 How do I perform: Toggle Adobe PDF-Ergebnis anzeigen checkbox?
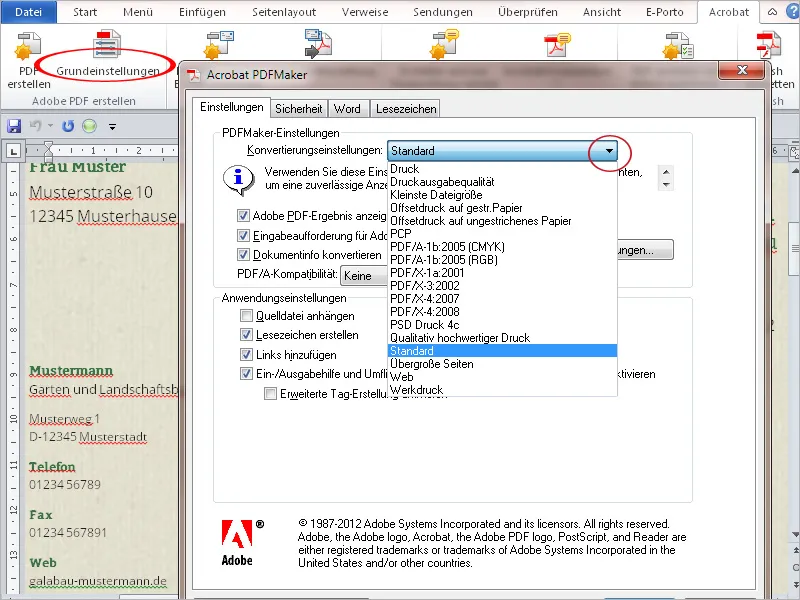pyautogui.click(x=243, y=216)
